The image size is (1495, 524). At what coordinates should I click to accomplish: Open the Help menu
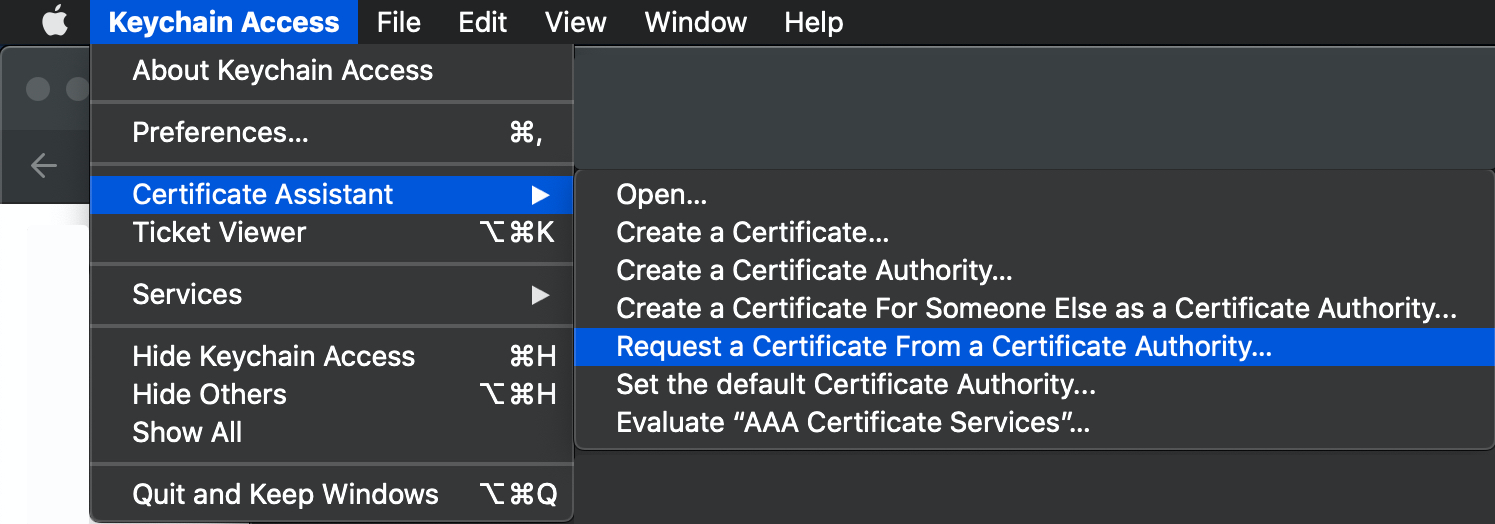(813, 22)
